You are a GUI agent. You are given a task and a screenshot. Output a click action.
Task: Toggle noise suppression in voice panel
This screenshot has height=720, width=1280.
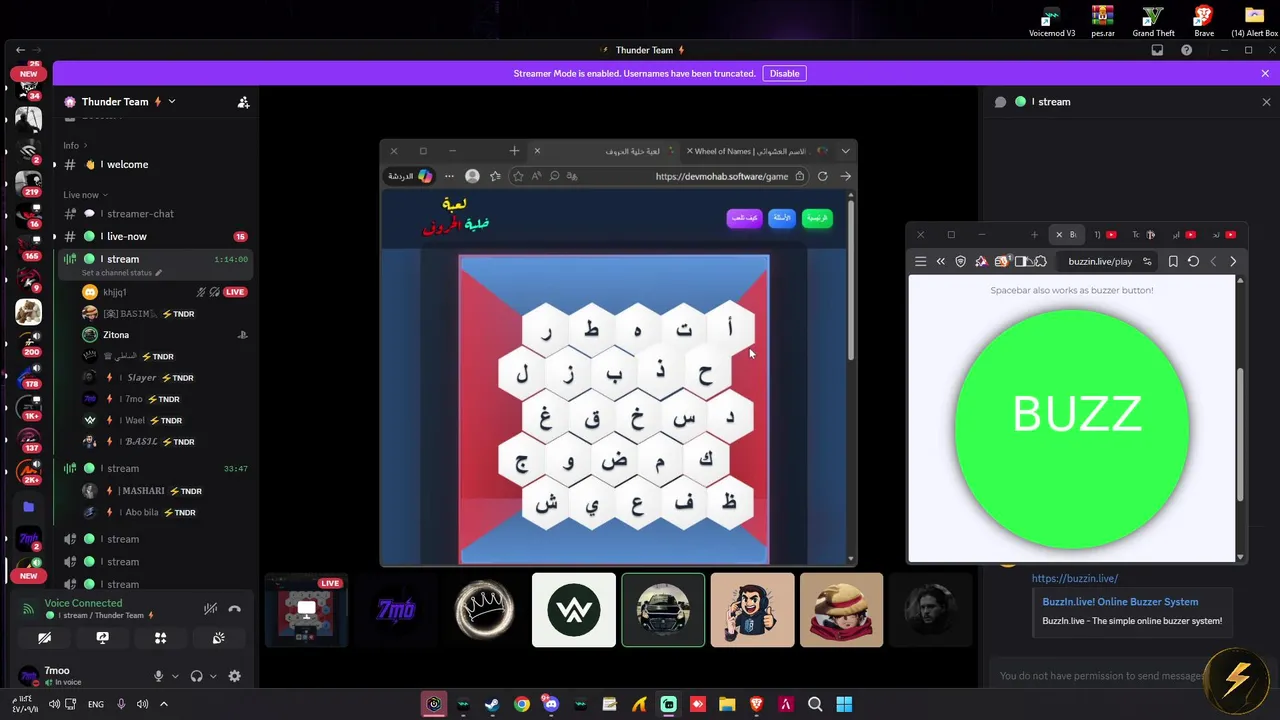tap(210, 609)
